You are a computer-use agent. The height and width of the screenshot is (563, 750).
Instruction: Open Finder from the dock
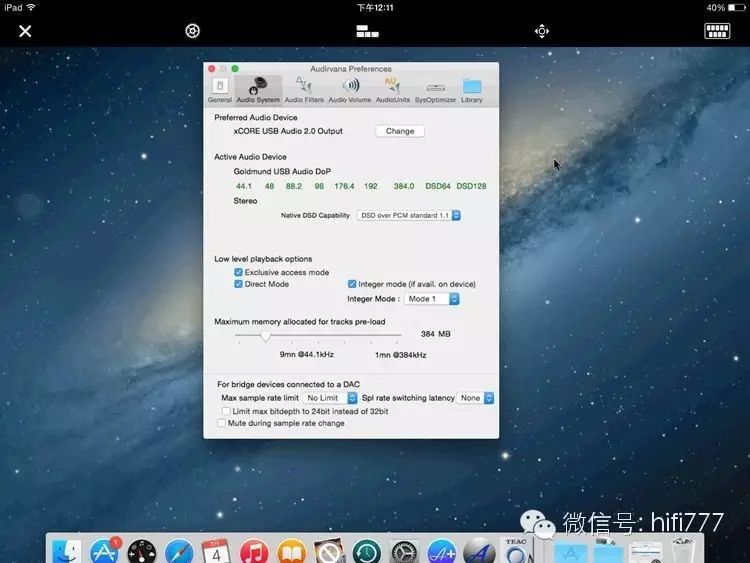coord(66,551)
